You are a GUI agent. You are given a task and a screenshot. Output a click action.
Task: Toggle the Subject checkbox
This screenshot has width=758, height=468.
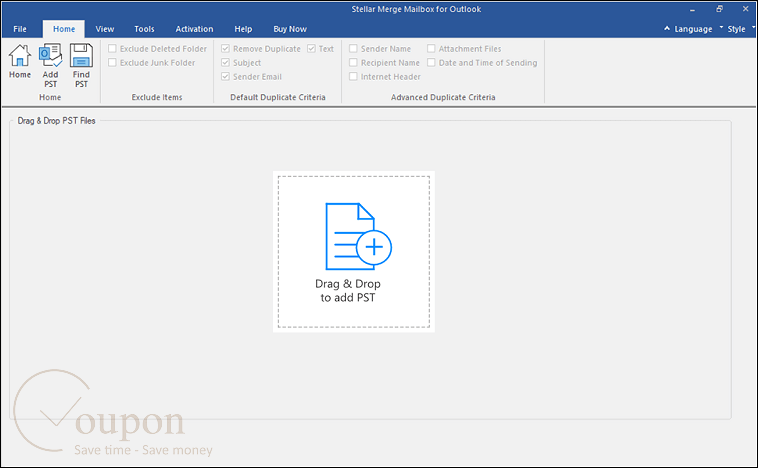[225, 62]
